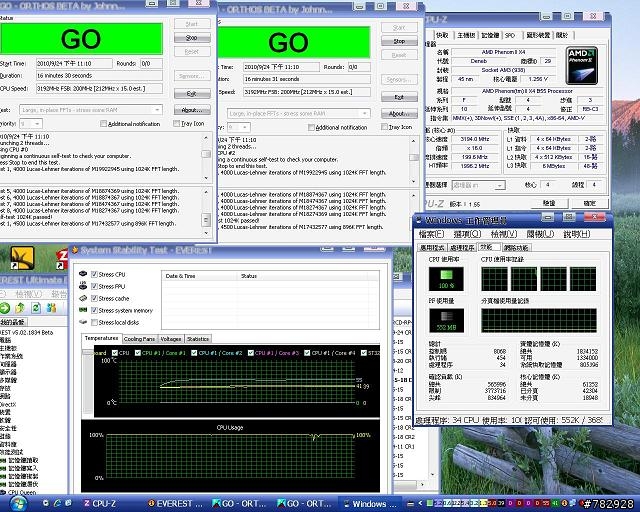Viewport: 640px width, 512px height.
Task: Toggle the CPU #1 / Core #1 graph checkbox
Action: click(x=138, y=353)
